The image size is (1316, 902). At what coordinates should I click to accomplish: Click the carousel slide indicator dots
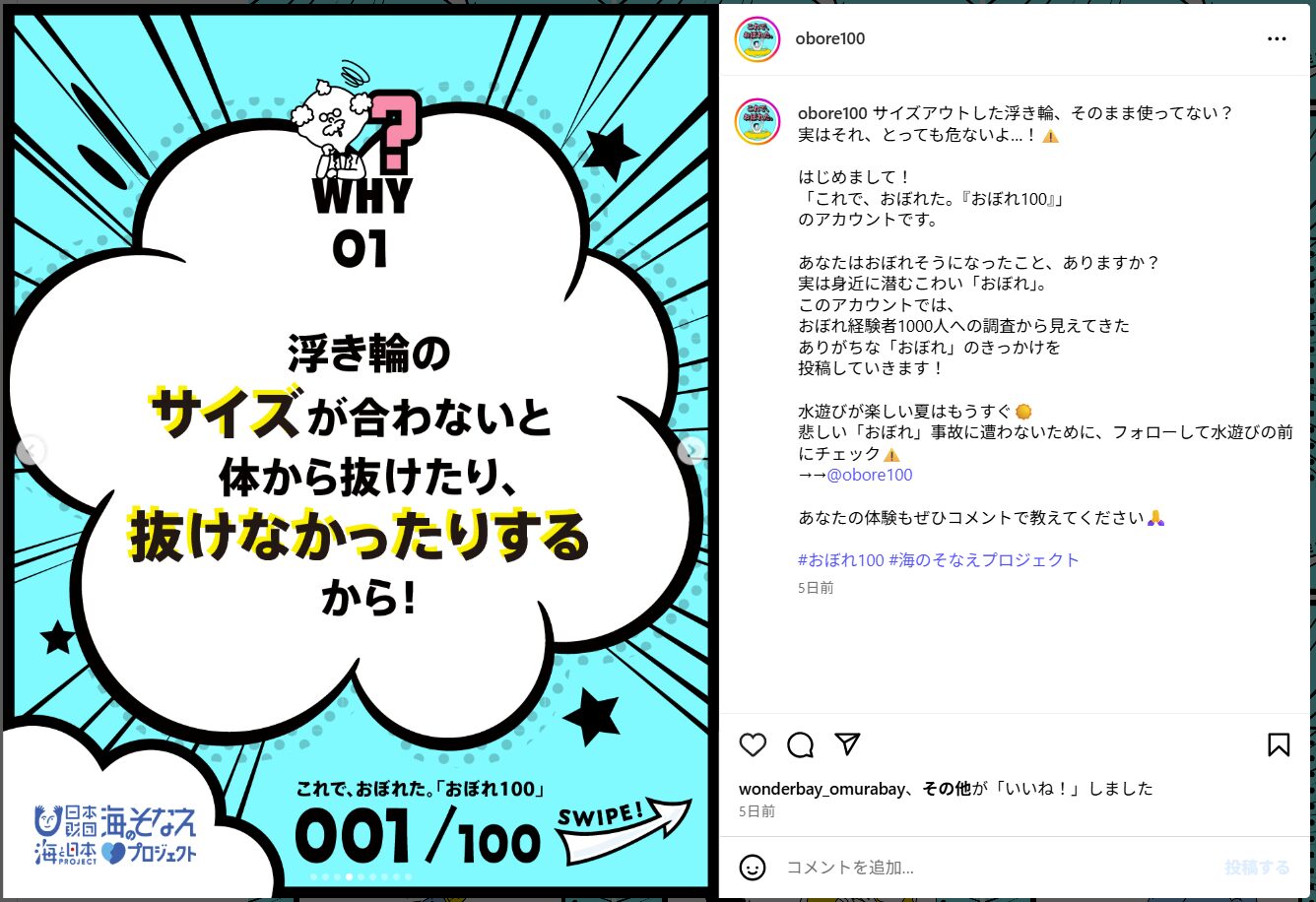[x=361, y=875]
